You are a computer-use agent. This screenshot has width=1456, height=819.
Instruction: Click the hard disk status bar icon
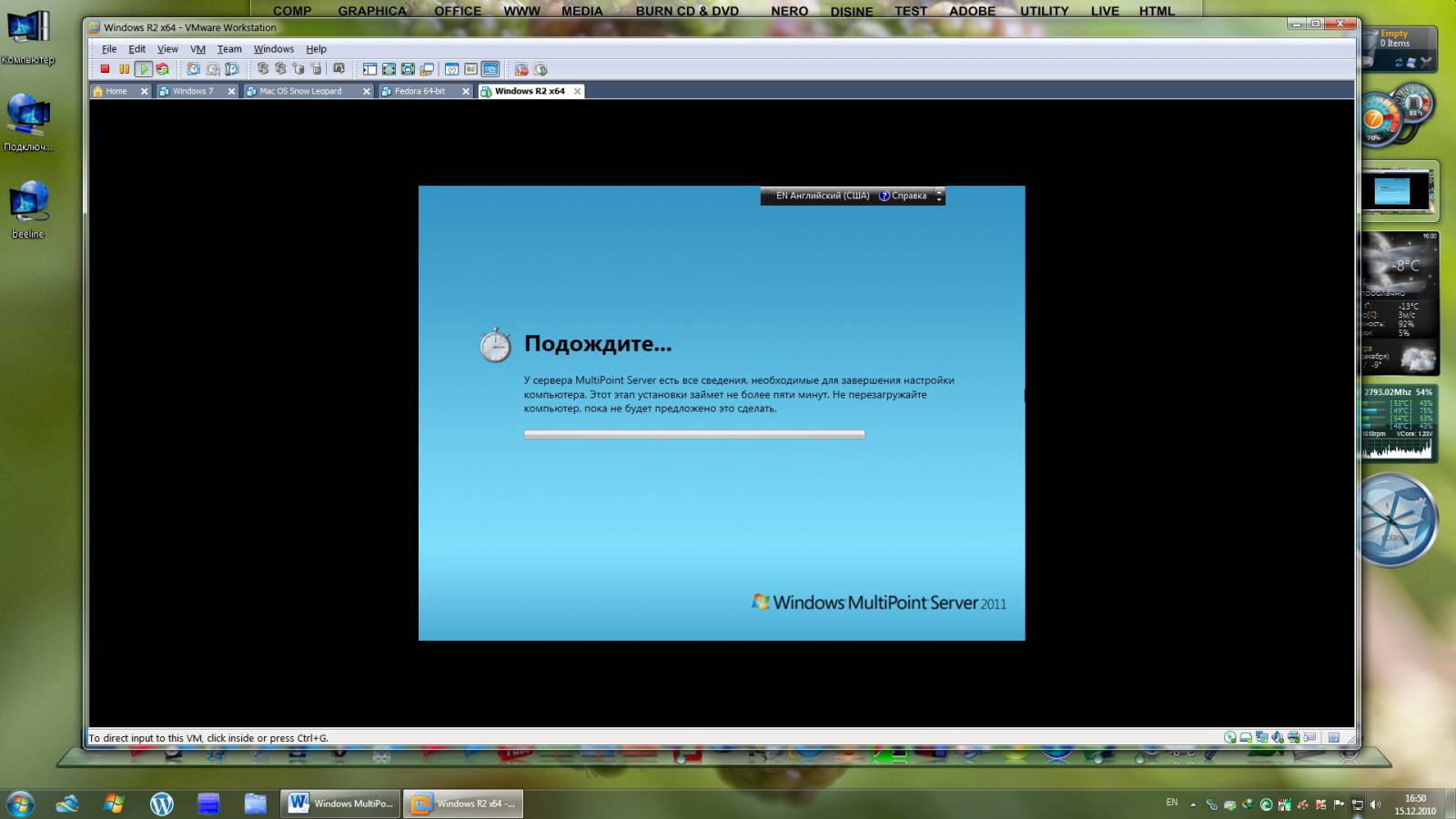tap(1246, 738)
